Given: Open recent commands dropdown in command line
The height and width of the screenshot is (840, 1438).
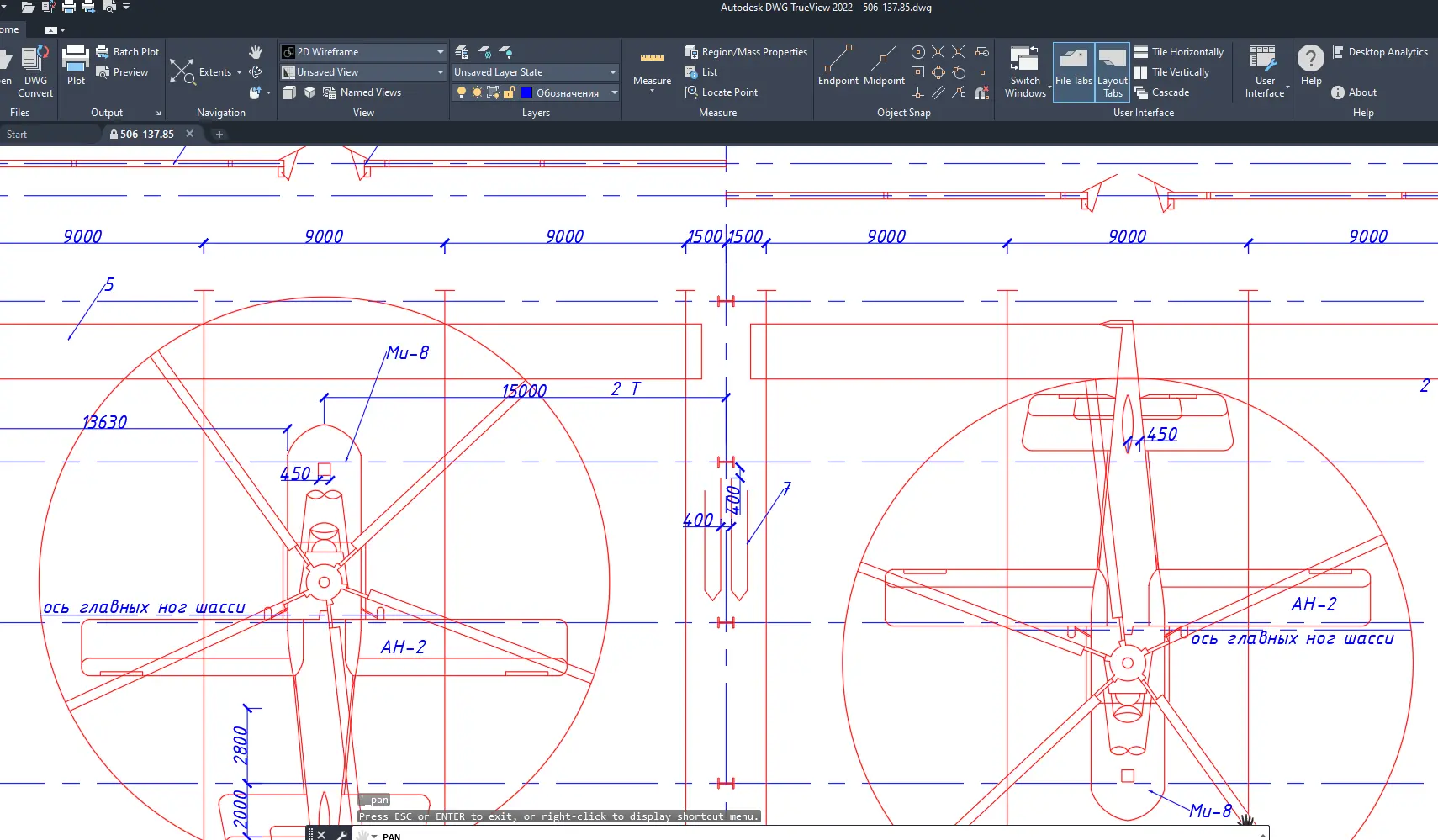Looking at the screenshot, I should tap(373, 836).
